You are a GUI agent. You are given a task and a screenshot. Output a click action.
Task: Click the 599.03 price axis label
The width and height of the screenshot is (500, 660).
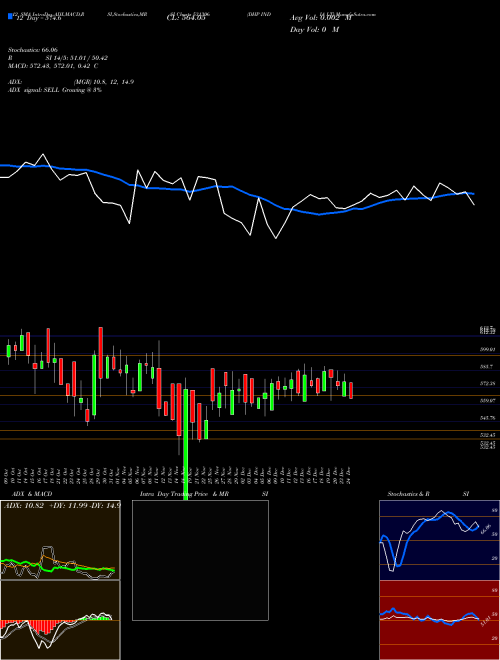pyautogui.click(x=488, y=349)
